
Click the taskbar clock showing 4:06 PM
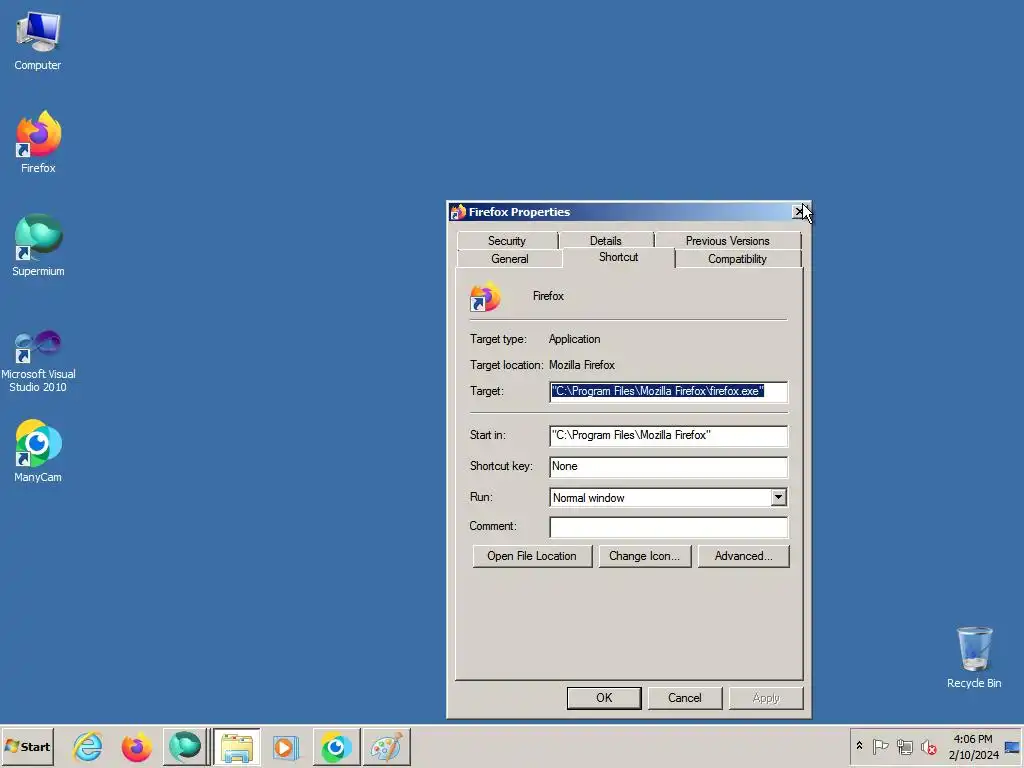coord(973,746)
